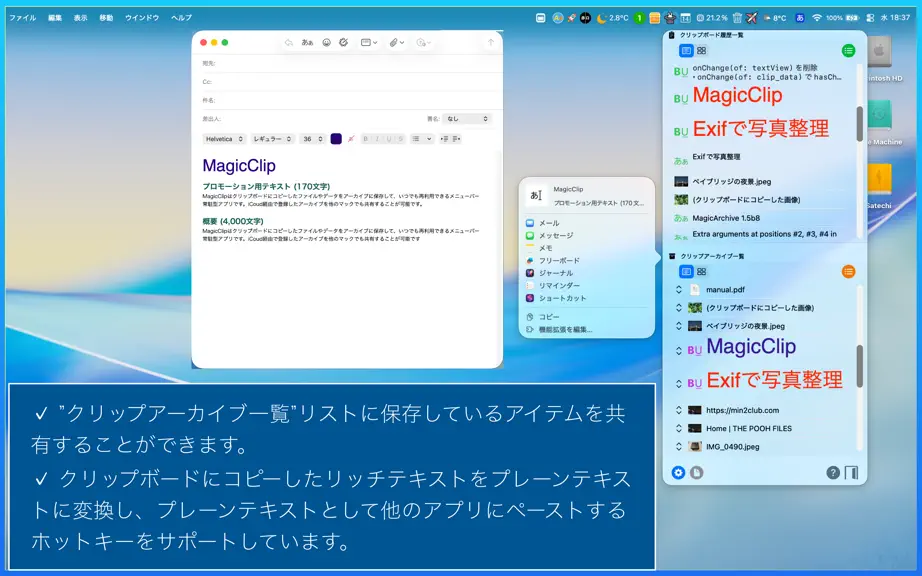Click reorder chevrons beside archive (クリップボードにコピーした画像)
Screen dimensions: 922x576
(x=679, y=308)
